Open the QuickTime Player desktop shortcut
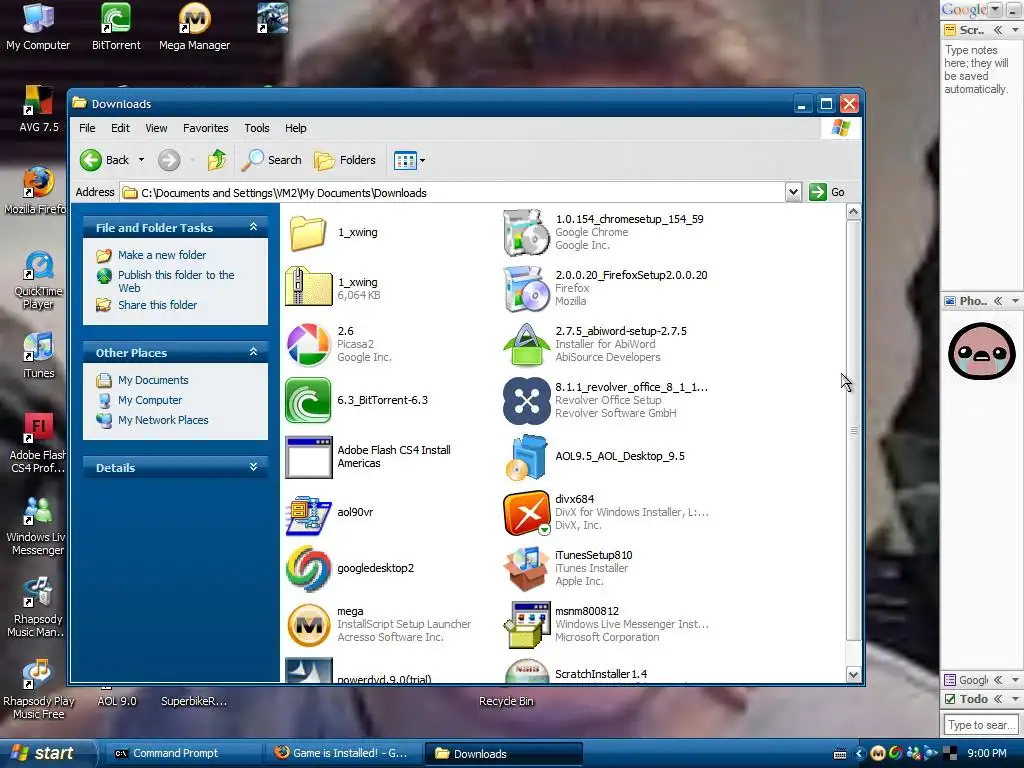 click(38, 281)
